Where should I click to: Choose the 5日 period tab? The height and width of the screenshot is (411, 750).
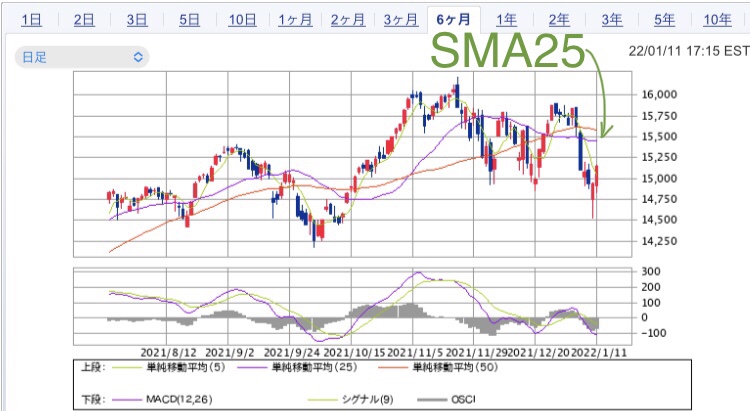click(x=190, y=19)
